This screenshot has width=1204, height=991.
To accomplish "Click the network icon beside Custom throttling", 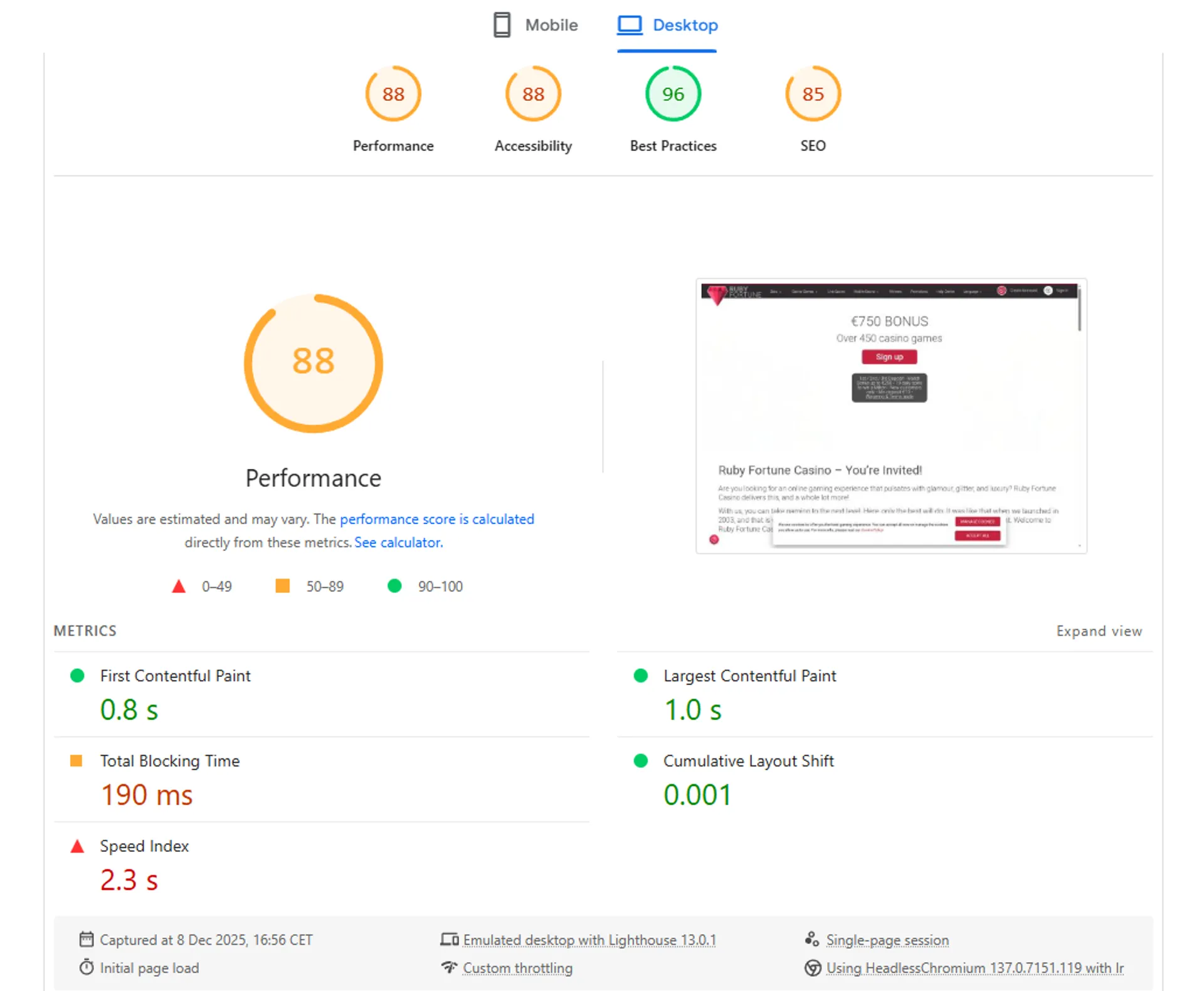I will [x=449, y=967].
